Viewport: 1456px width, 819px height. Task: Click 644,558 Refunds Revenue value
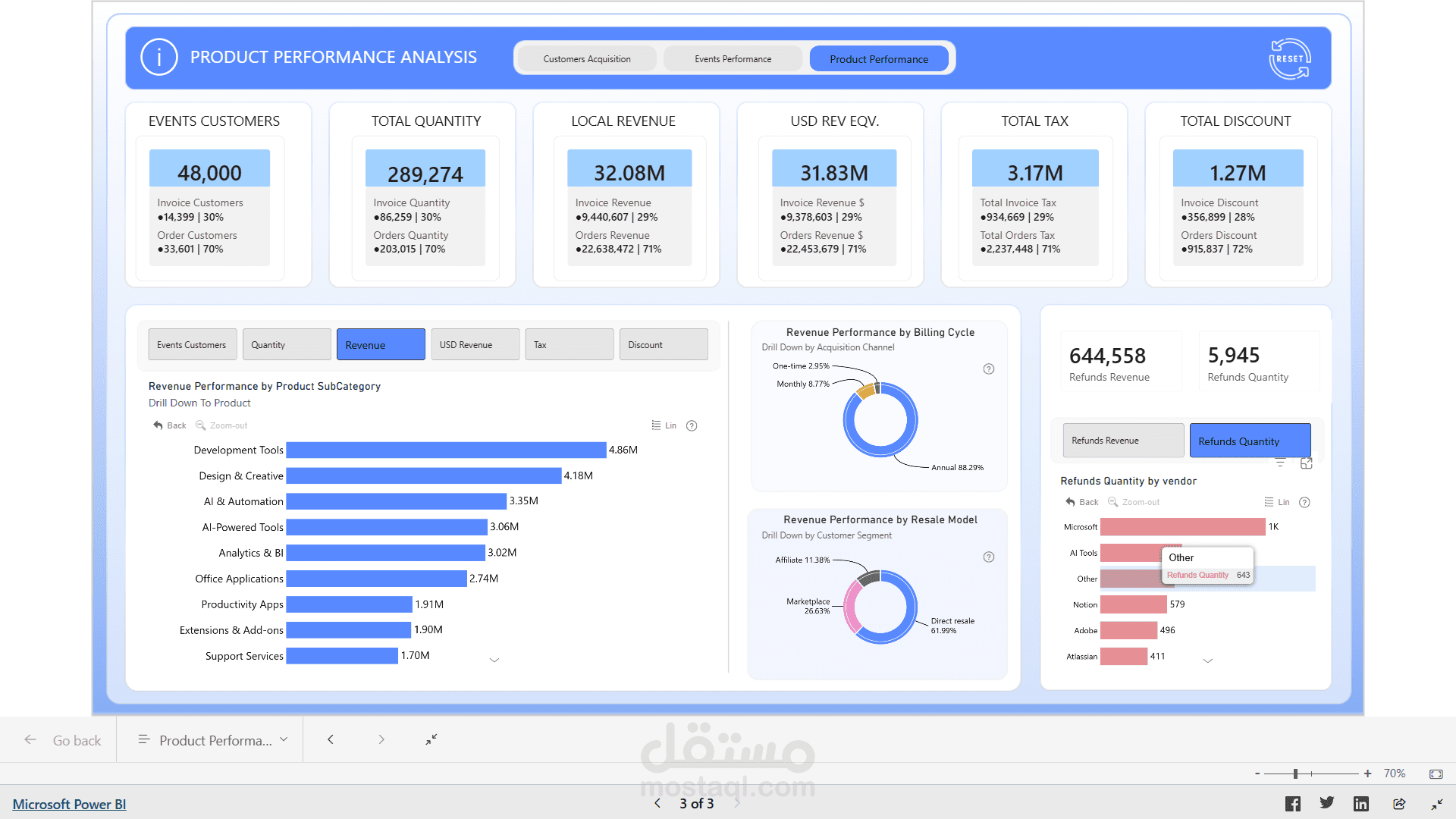click(x=1107, y=356)
